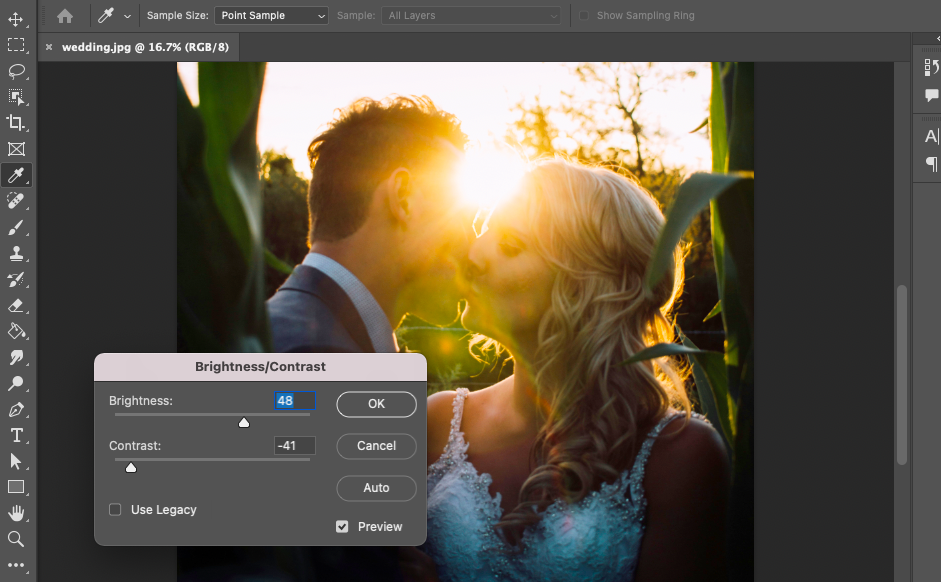Select the History Brush tool

16,280
